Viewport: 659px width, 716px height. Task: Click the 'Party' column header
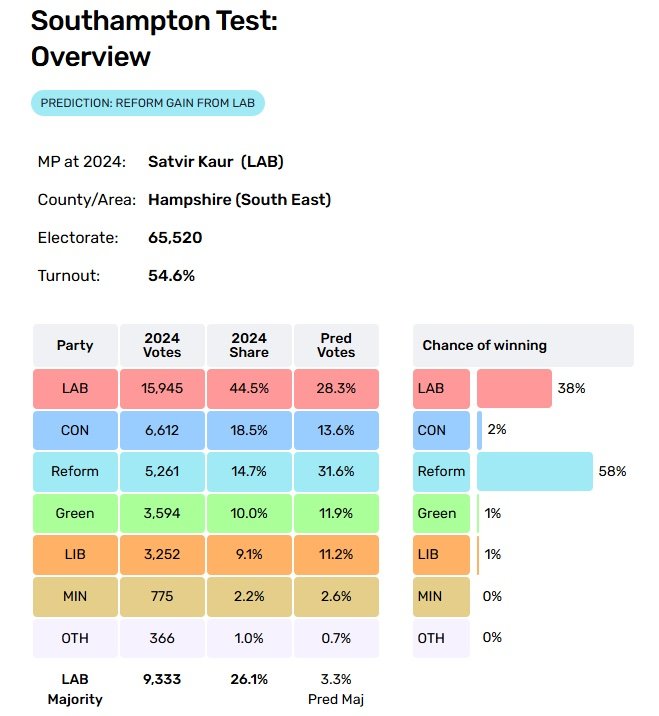pyautogui.click(x=75, y=345)
